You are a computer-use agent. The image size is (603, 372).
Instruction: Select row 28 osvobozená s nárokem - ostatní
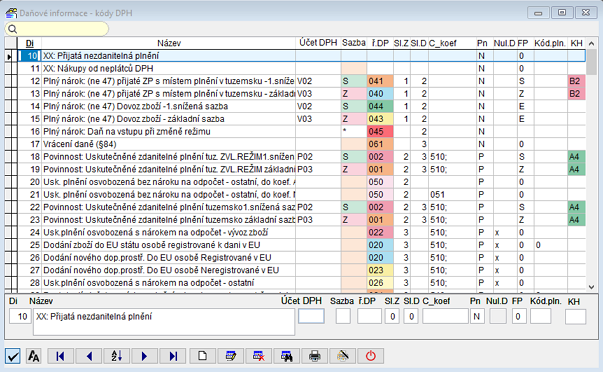tap(302, 283)
